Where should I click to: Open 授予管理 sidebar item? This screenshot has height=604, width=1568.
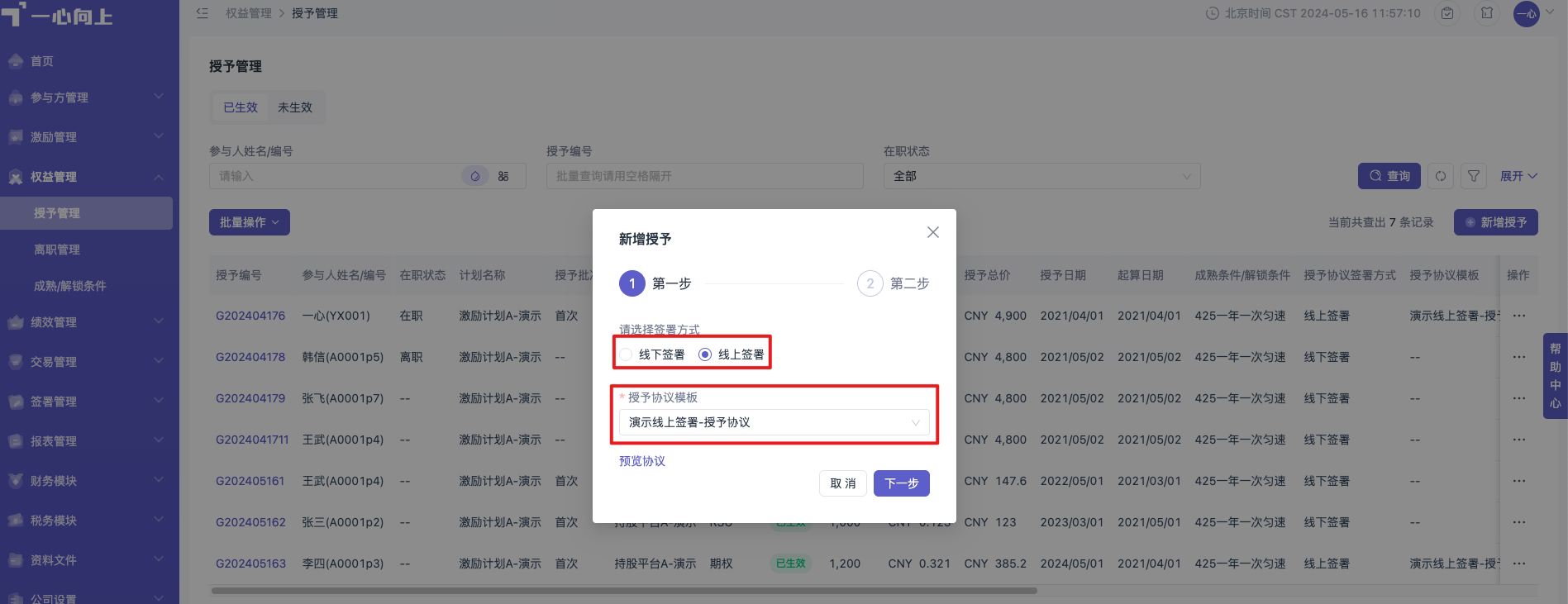coord(86,213)
